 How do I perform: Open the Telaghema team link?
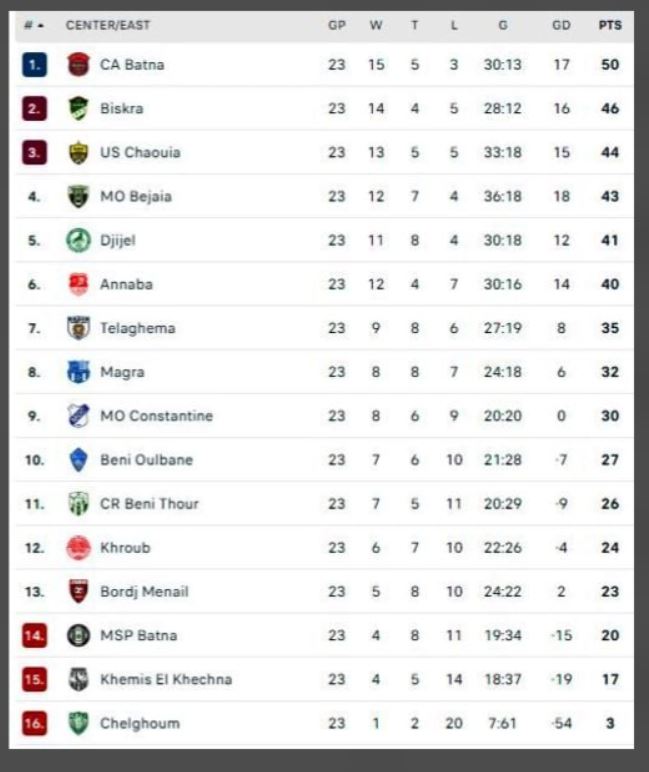click(136, 328)
